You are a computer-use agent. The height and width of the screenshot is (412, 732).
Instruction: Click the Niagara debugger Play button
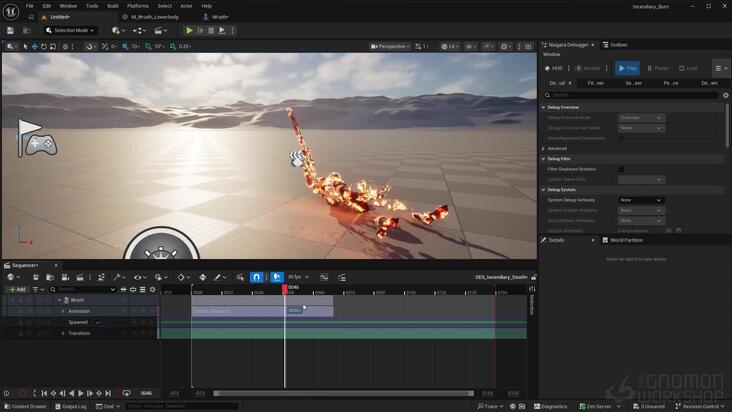point(627,68)
